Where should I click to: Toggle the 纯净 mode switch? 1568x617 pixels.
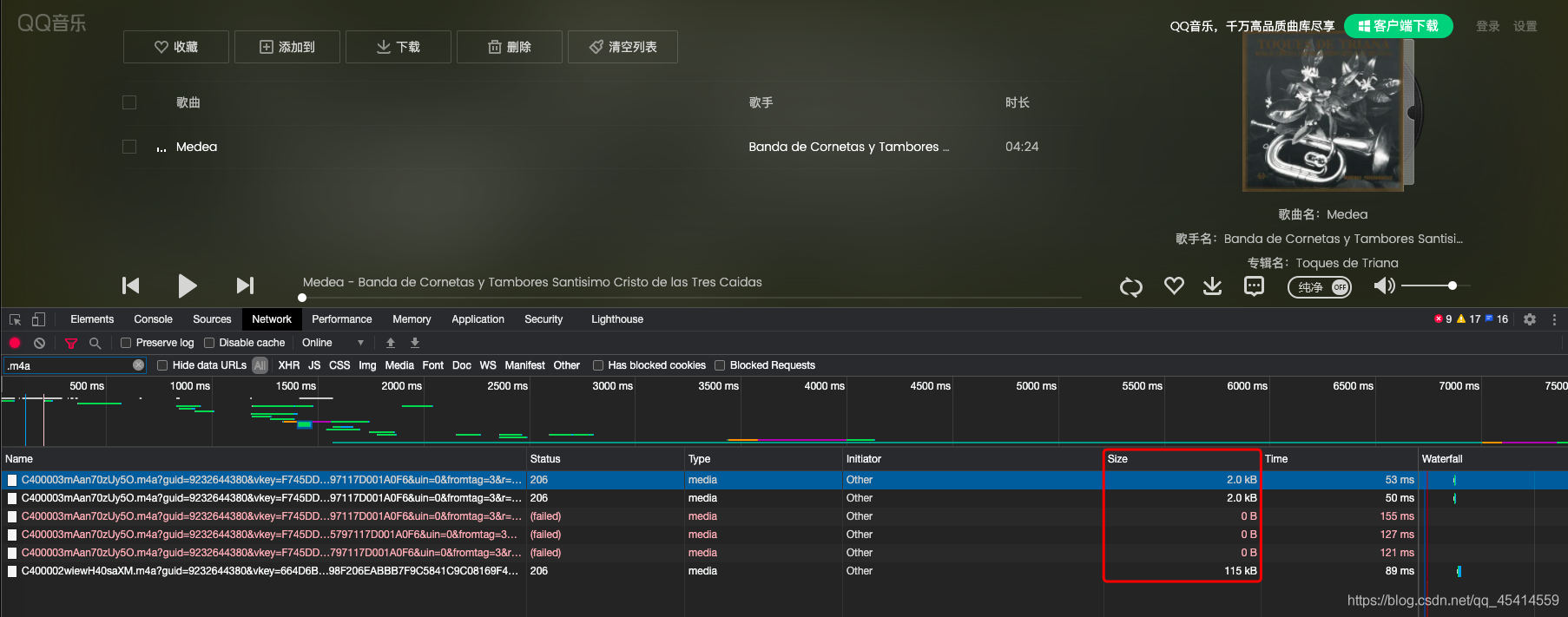[x=1319, y=287]
